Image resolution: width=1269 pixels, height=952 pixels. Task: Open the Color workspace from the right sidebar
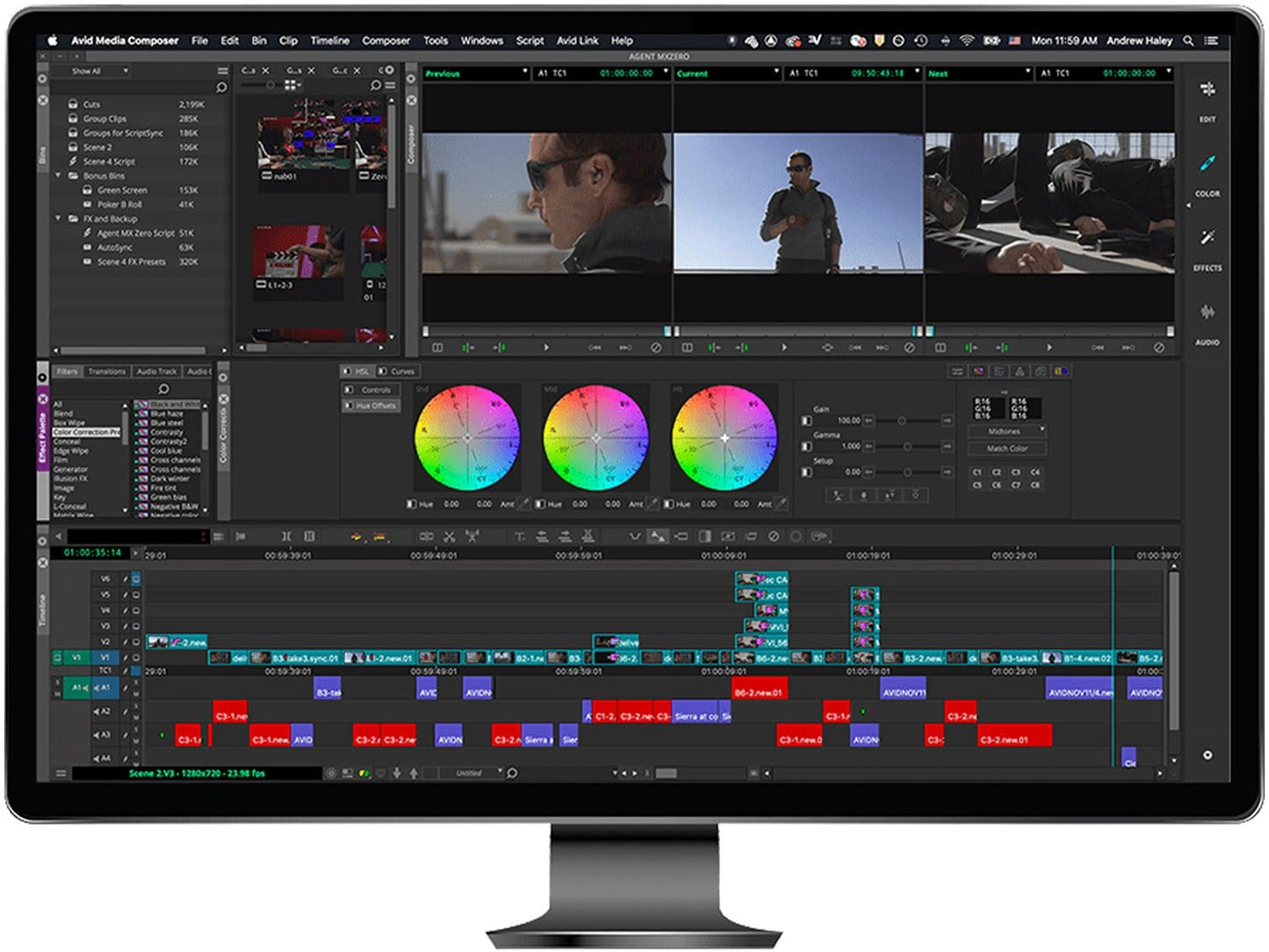pyautogui.click(x=1208, y=162)
